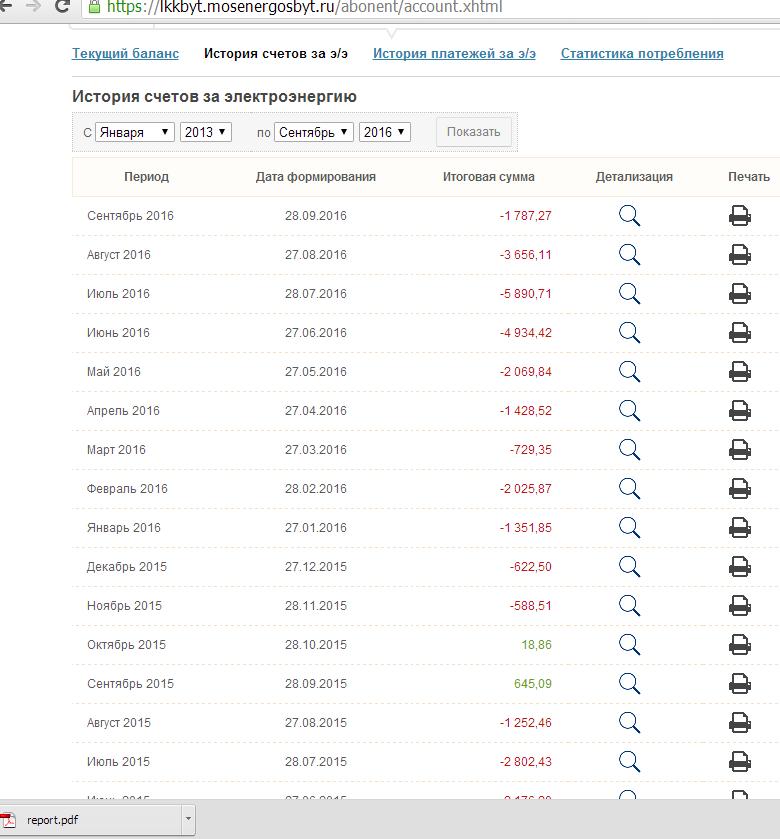Show details for Октябрь 2015 bill
The width and height of the screenshot is (780, 839).
pyautogui.click(x=629, y=645)
